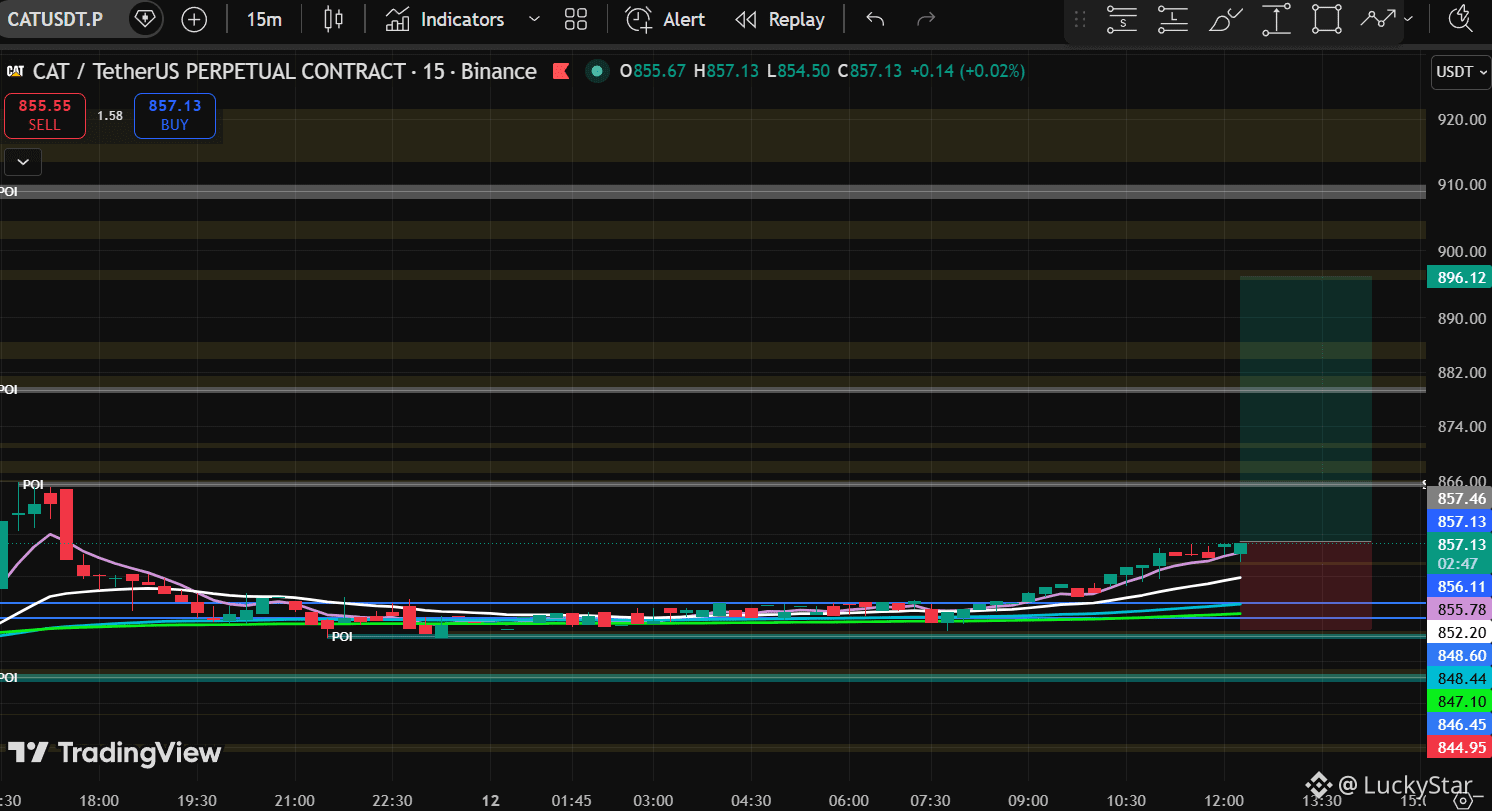Expand the Indicators favorites chevron
This screenshot has height=811, width=1492.
point(534,19)
